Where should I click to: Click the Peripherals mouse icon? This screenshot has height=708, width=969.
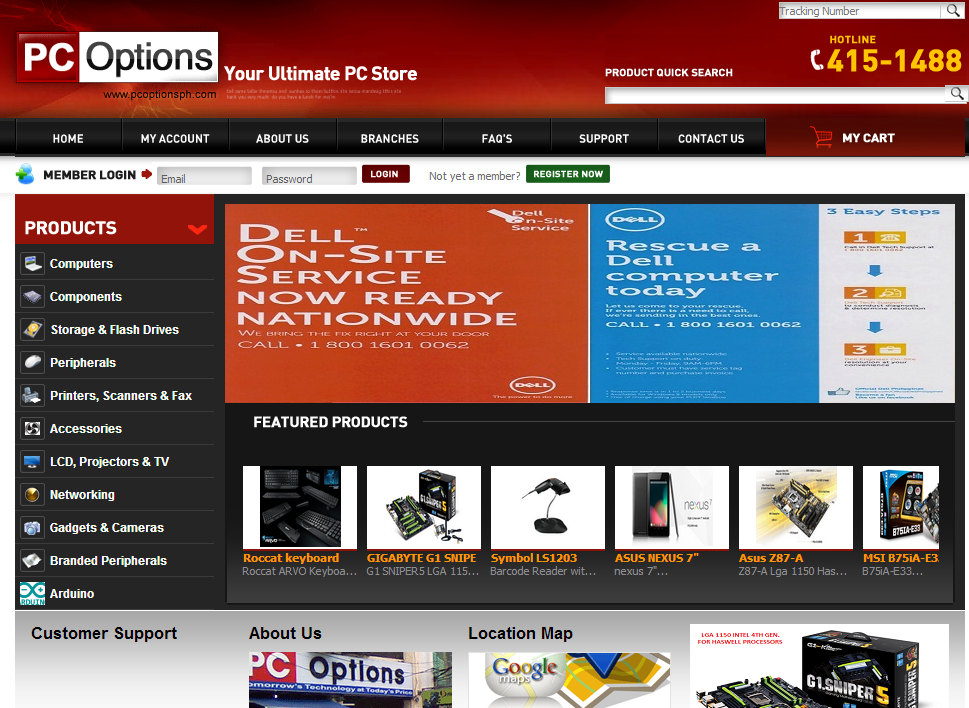32,362
